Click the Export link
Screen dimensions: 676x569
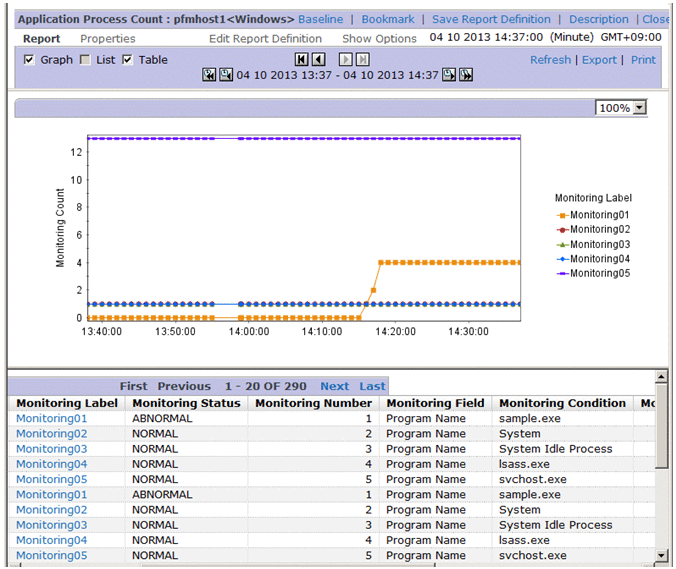599,60
